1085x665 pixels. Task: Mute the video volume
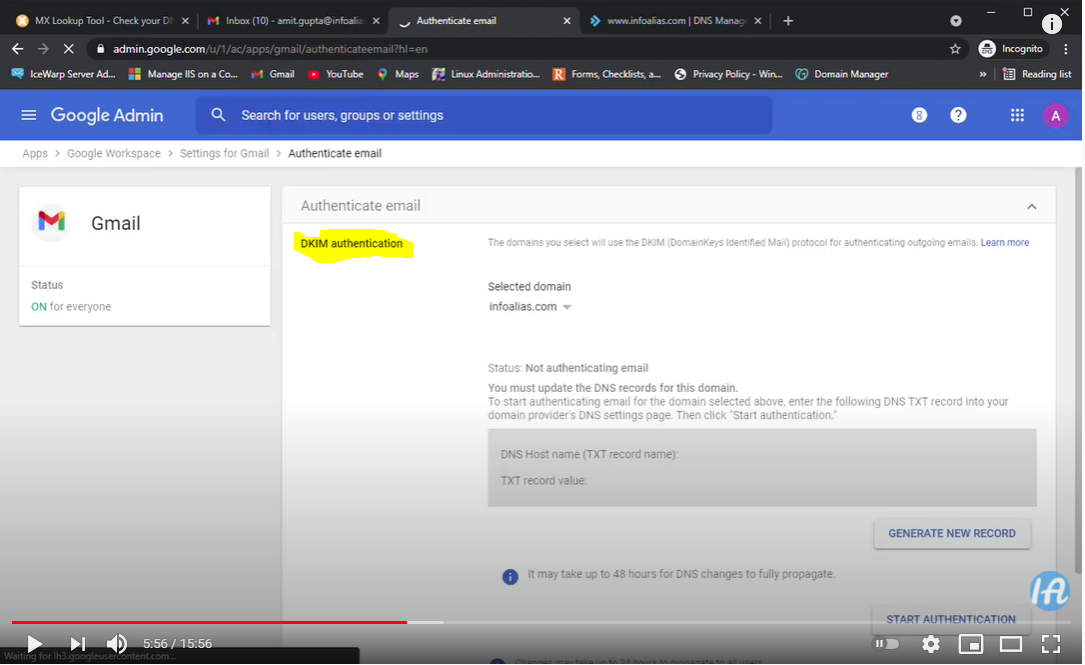click(116, 644)
